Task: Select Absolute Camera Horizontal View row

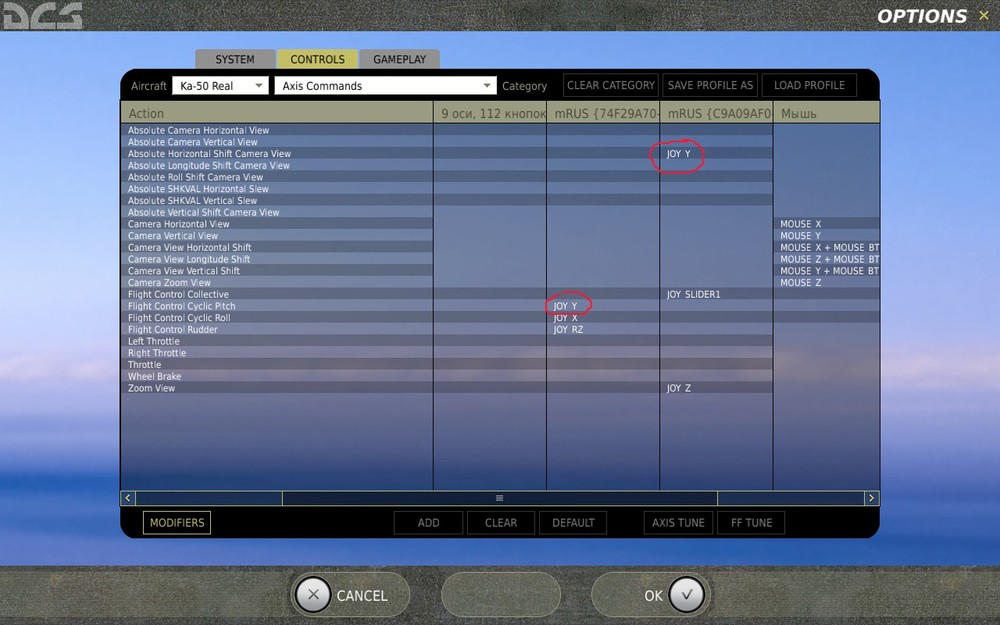Action: (x=277, y=130)
